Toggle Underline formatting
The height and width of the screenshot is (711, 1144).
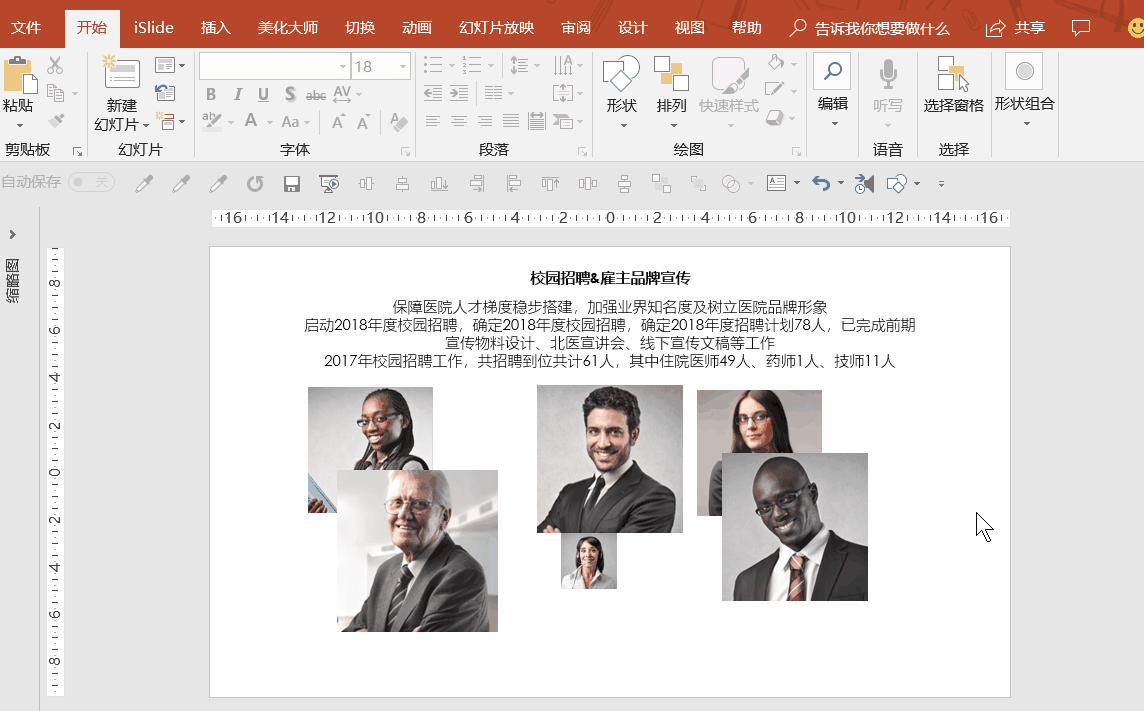[263, 94]
